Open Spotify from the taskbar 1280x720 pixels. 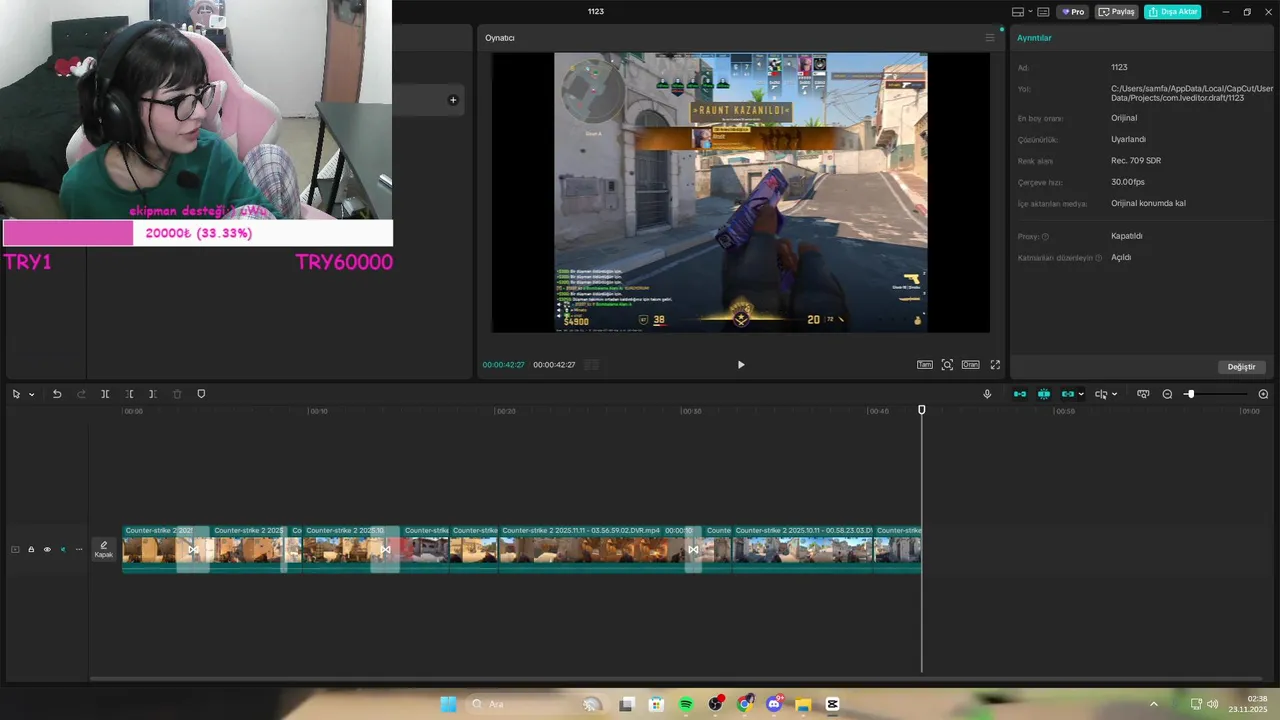[686, 704]
